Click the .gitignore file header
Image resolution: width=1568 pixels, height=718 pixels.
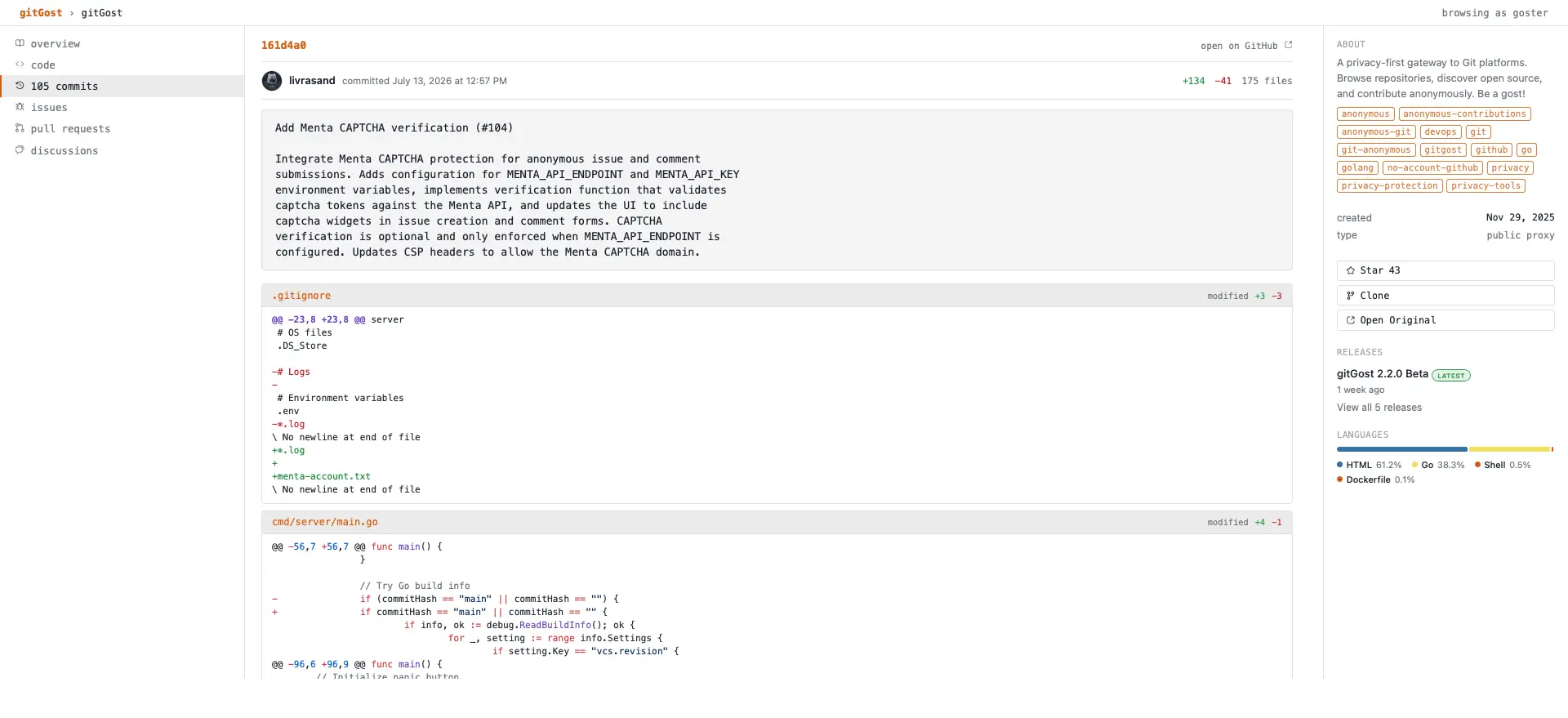click(x=777, y=296)
